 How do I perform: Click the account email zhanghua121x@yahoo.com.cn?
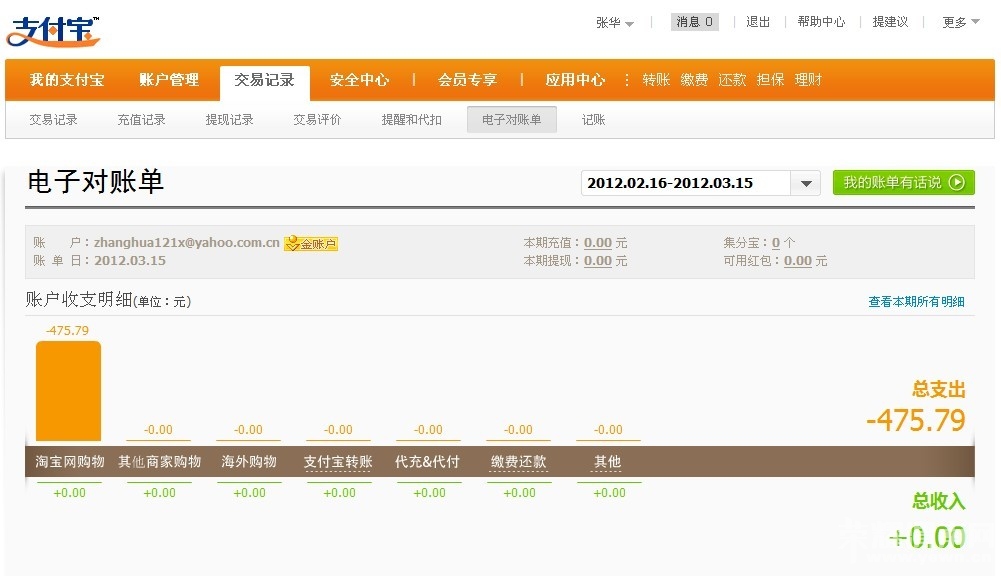(186, 243)
